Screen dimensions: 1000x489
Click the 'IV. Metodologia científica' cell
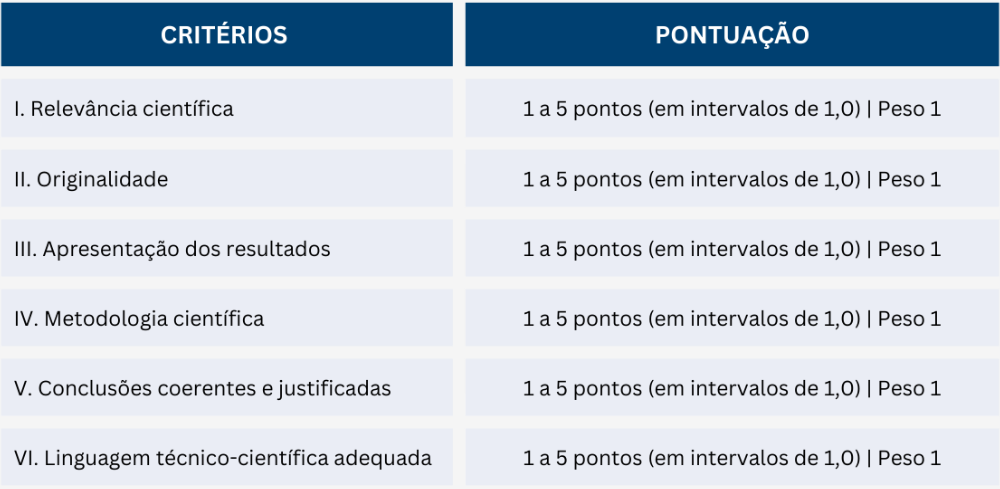(x=226, y=317)
